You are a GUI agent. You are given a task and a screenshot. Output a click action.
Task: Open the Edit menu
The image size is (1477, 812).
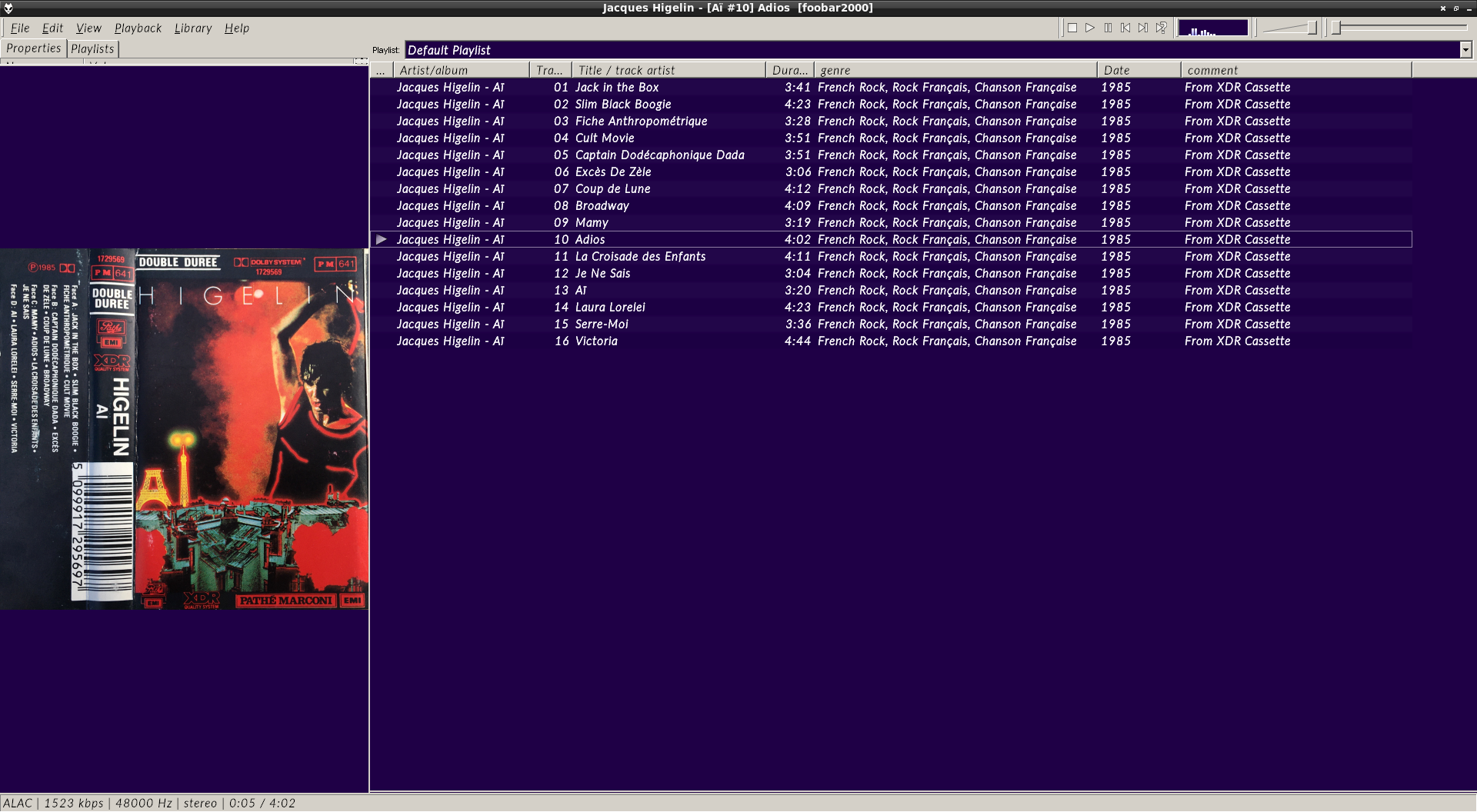pyautogui.click(x=52, y=28)
